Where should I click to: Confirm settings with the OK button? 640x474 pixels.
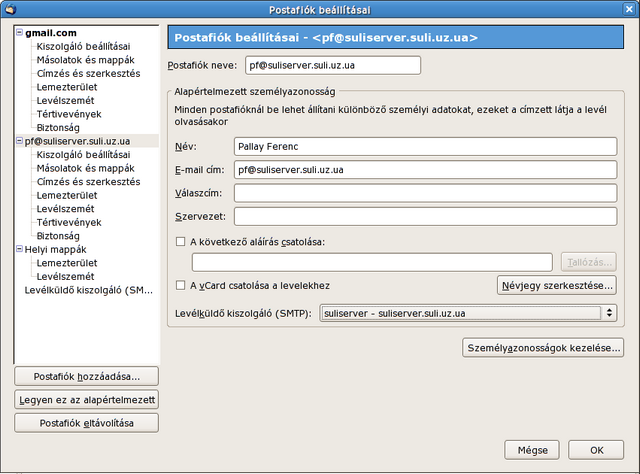pyautogui.click(x=597, y=449)
